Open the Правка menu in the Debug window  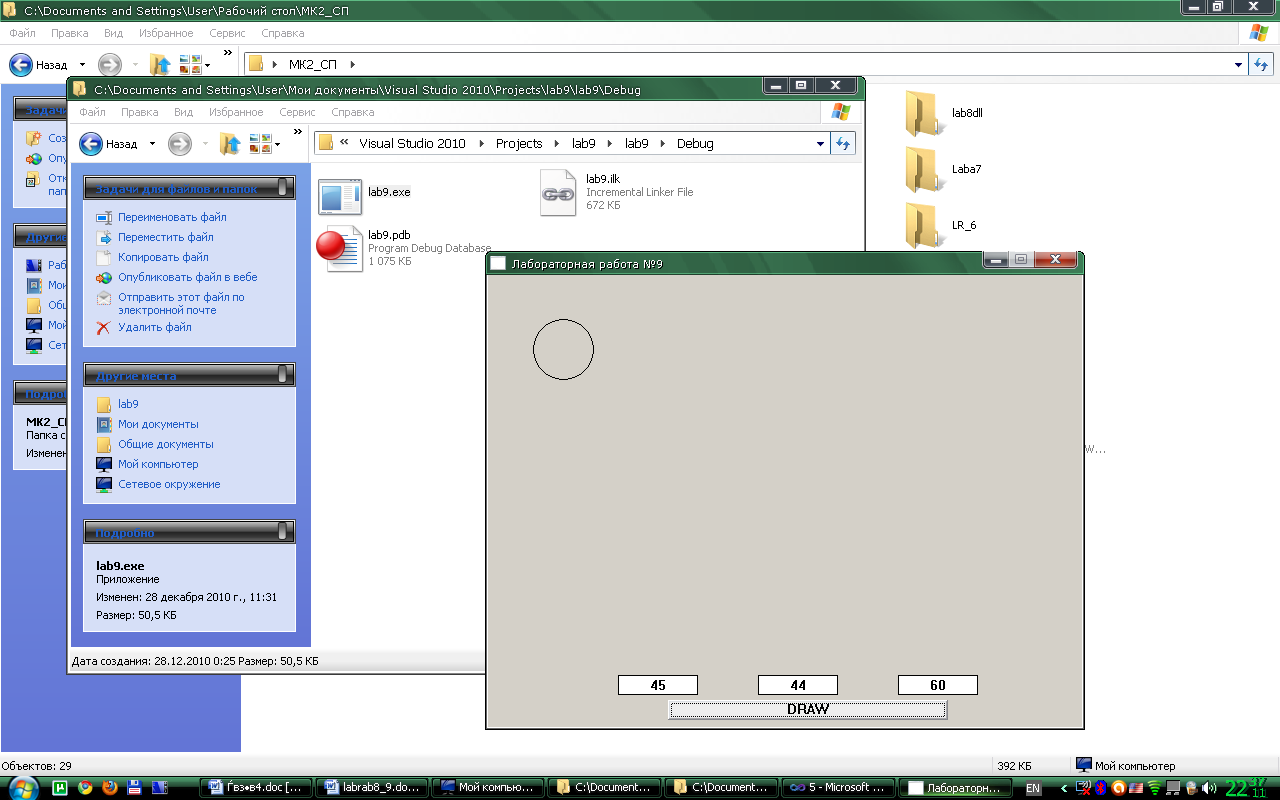[x=140, y=113]
